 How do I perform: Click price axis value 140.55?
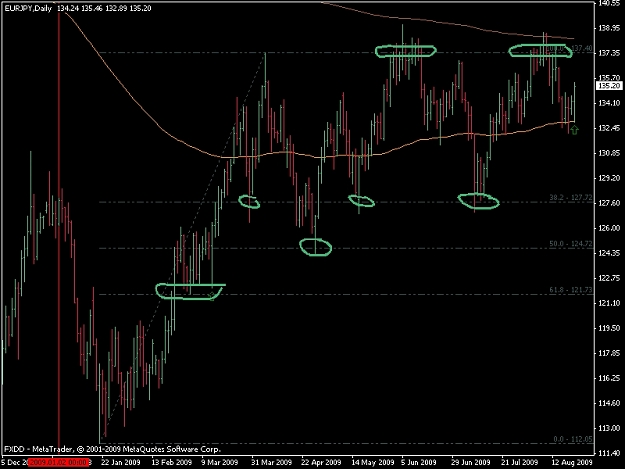pyautogui.click(x=609, y=3)
